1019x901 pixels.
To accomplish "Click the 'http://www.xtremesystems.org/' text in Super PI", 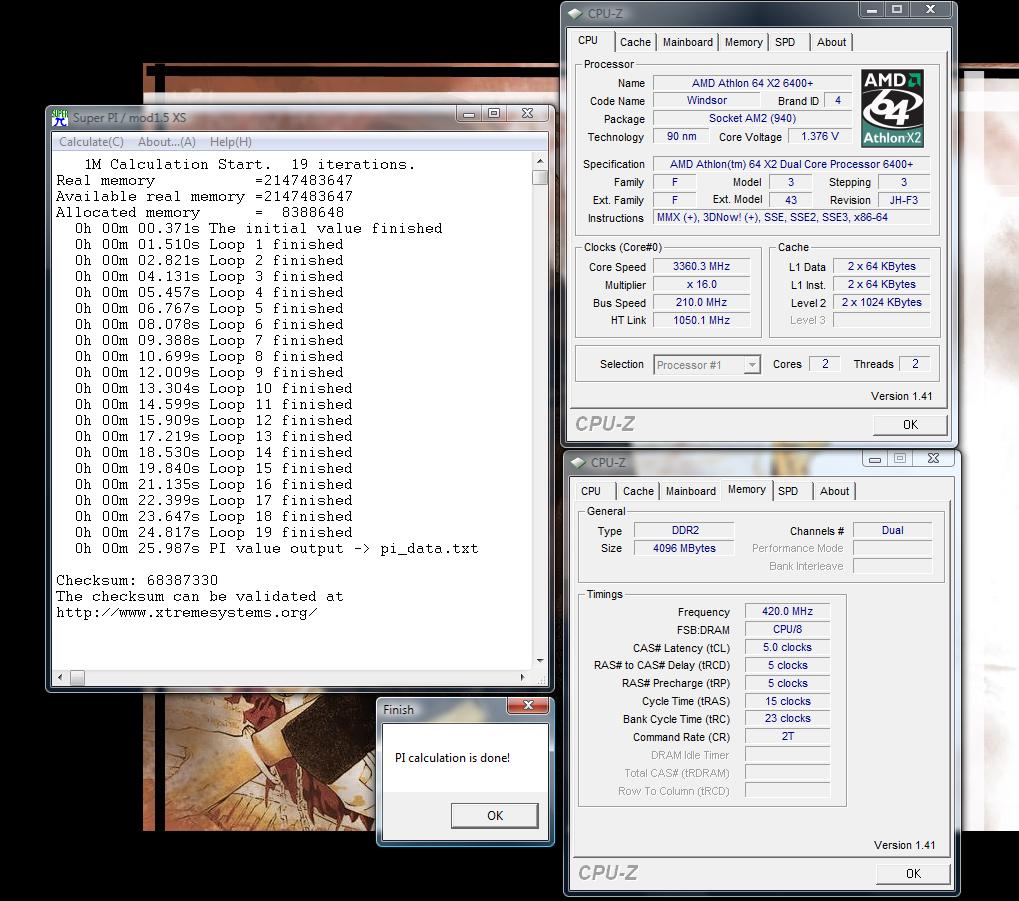I will coord(187,612).
